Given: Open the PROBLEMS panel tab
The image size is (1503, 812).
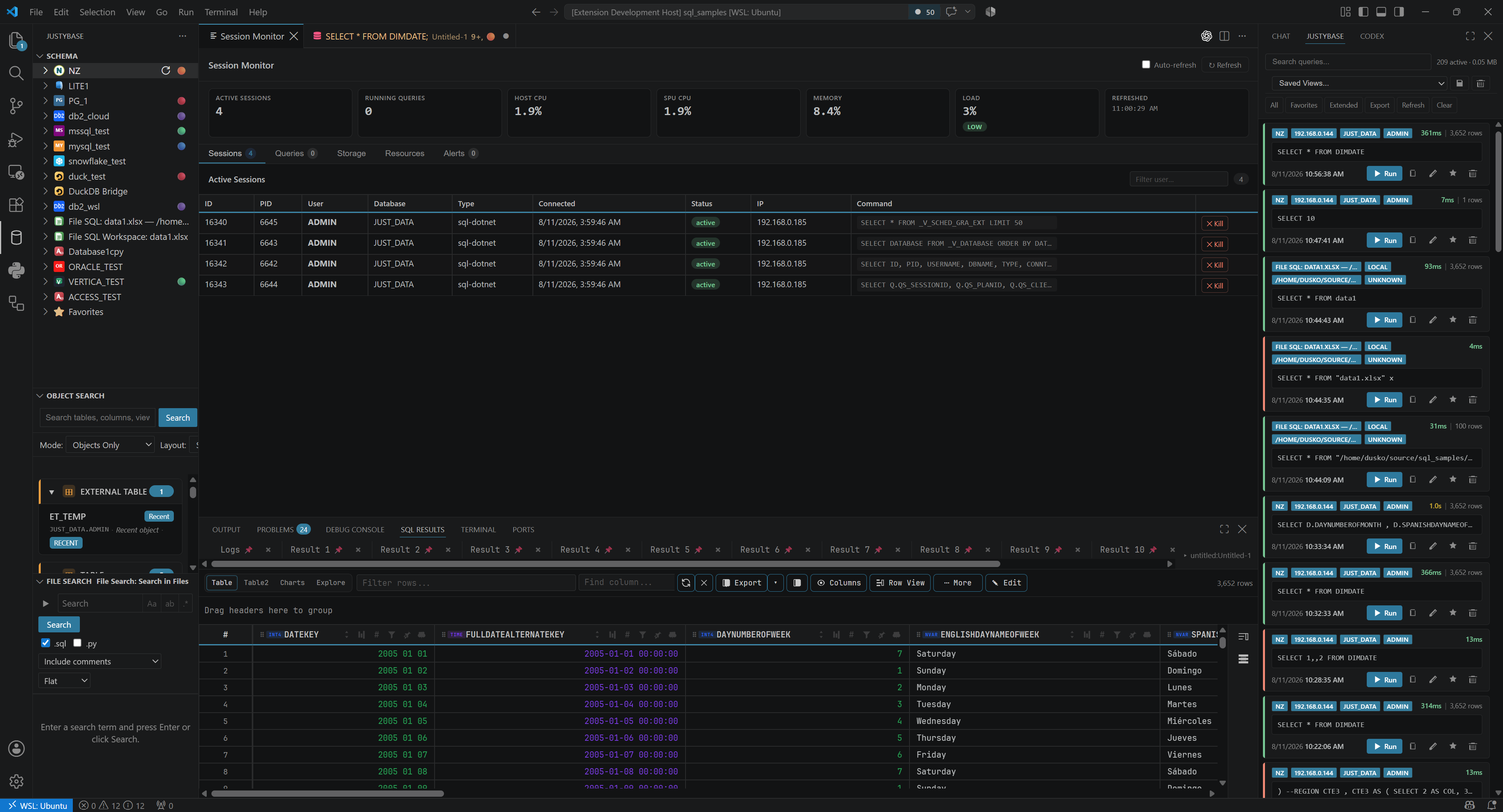Looking at the screenshot, I should 283,529.
